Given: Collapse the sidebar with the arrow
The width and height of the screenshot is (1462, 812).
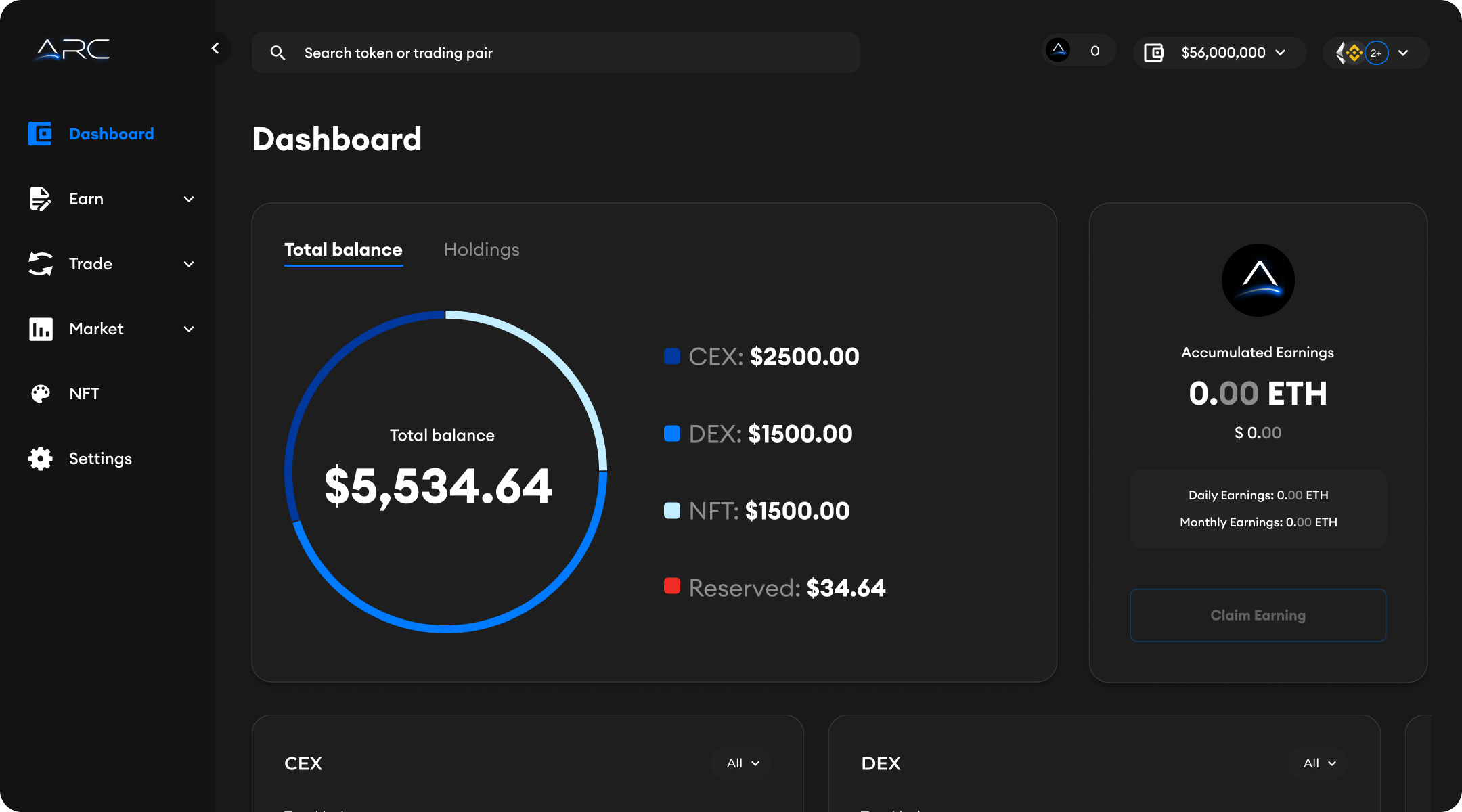Looking at the screenshot, I should (x=215, y=49).
